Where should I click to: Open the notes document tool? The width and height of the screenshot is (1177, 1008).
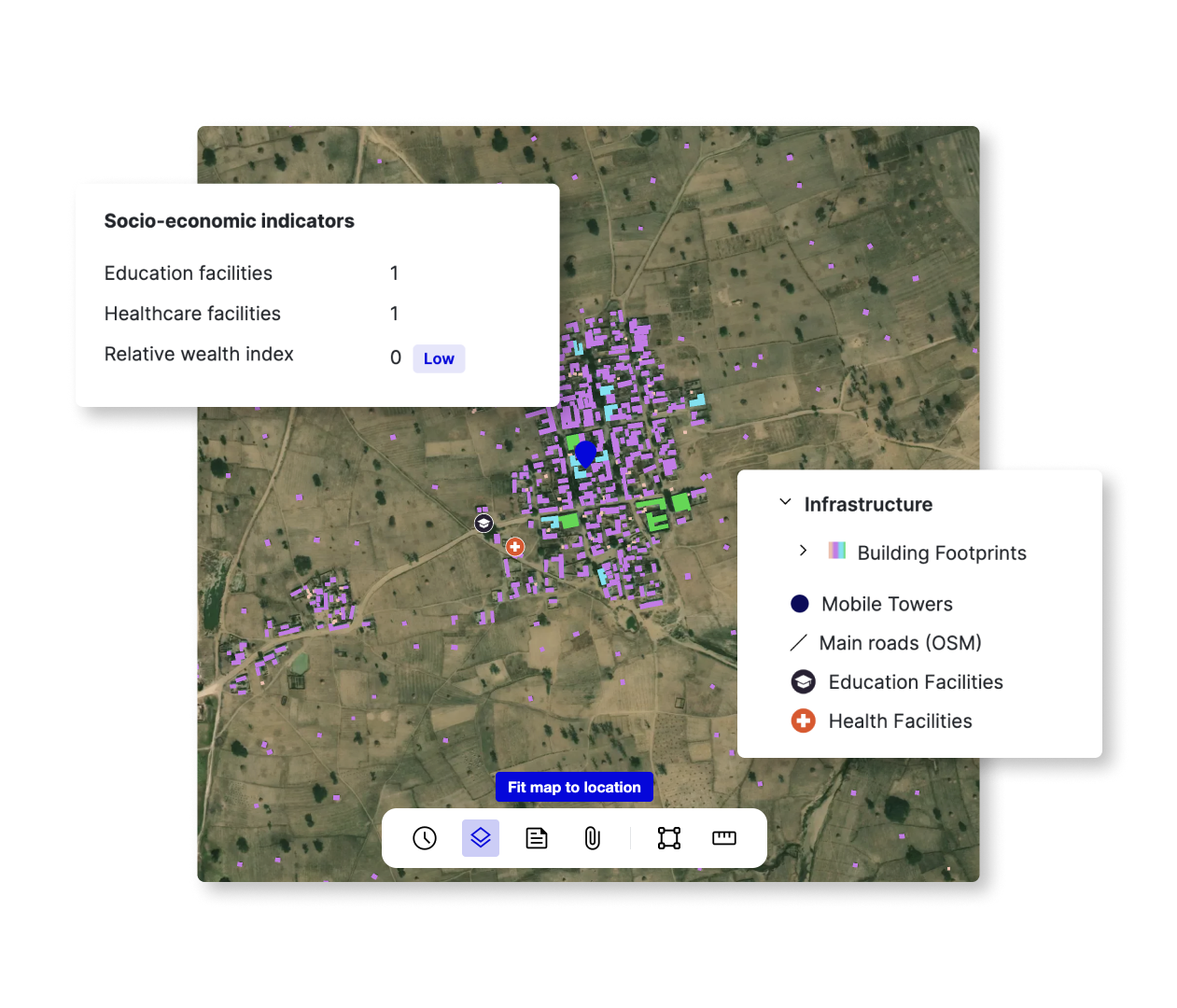pyautogui.click(x=537, y=838)
